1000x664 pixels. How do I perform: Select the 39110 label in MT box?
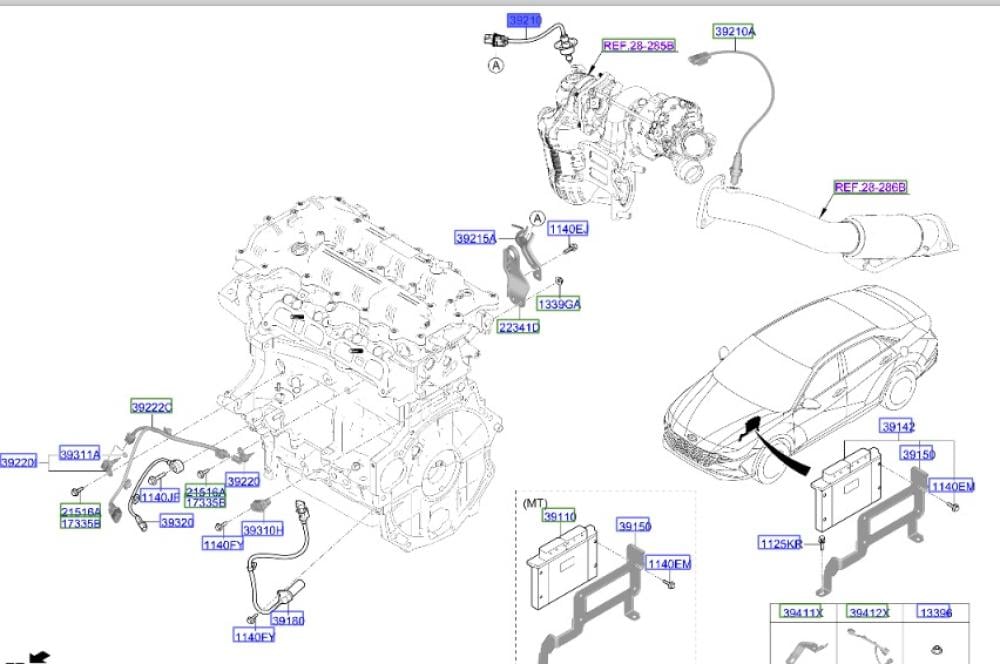pos(559,516)
